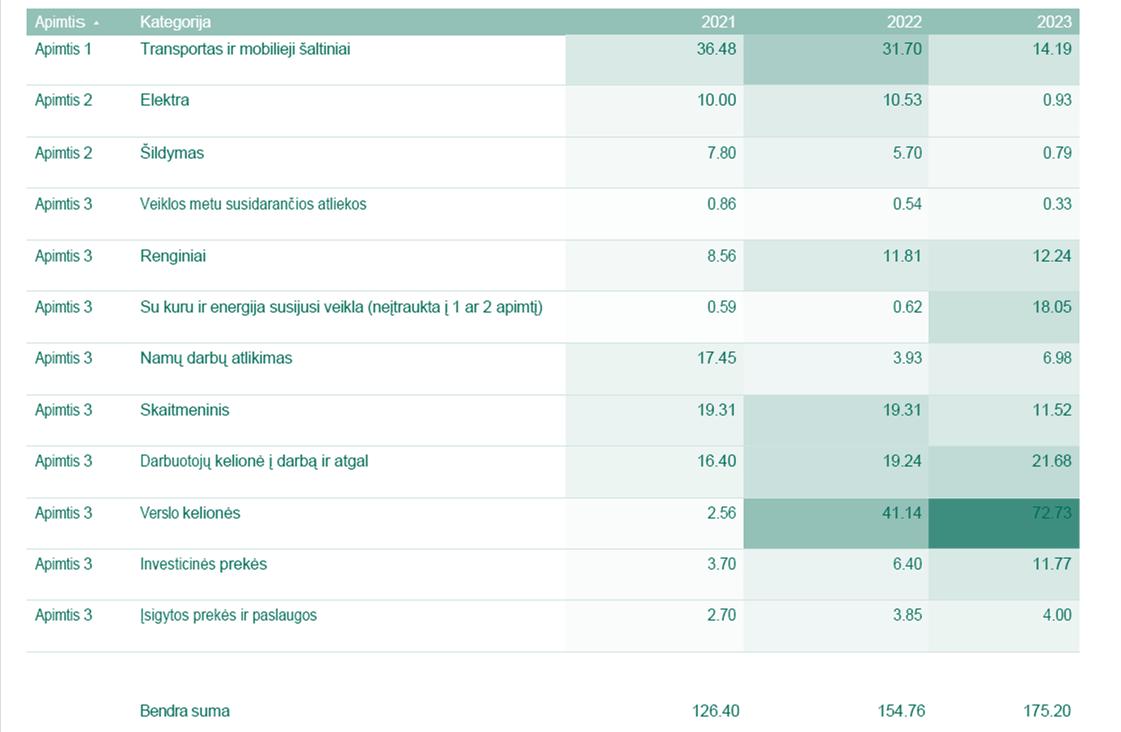Click Veiklos metu susidarančios atliekos row
The image size is (1121, 732).
[553, 214]
